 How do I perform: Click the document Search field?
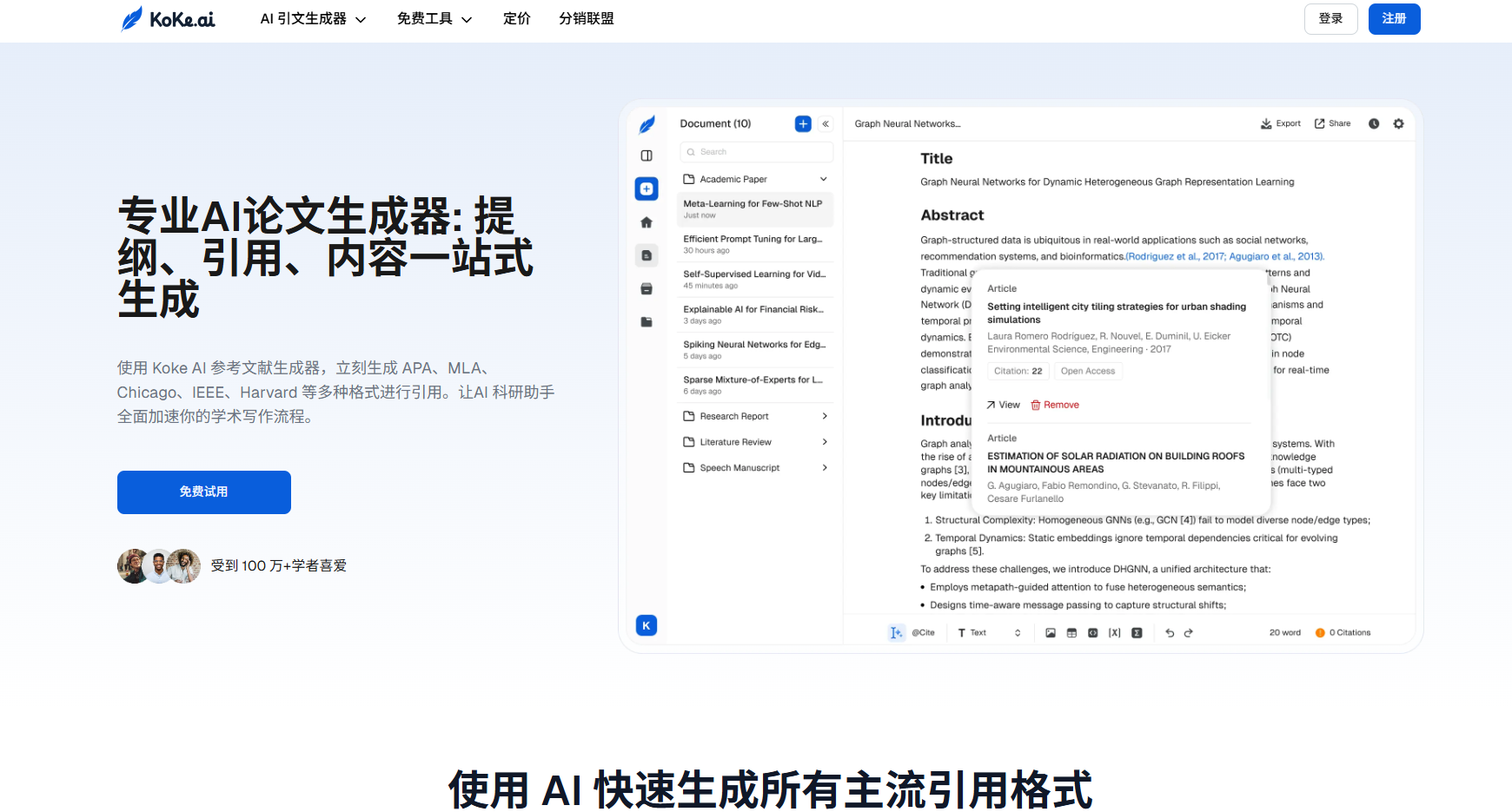(756, 152)
